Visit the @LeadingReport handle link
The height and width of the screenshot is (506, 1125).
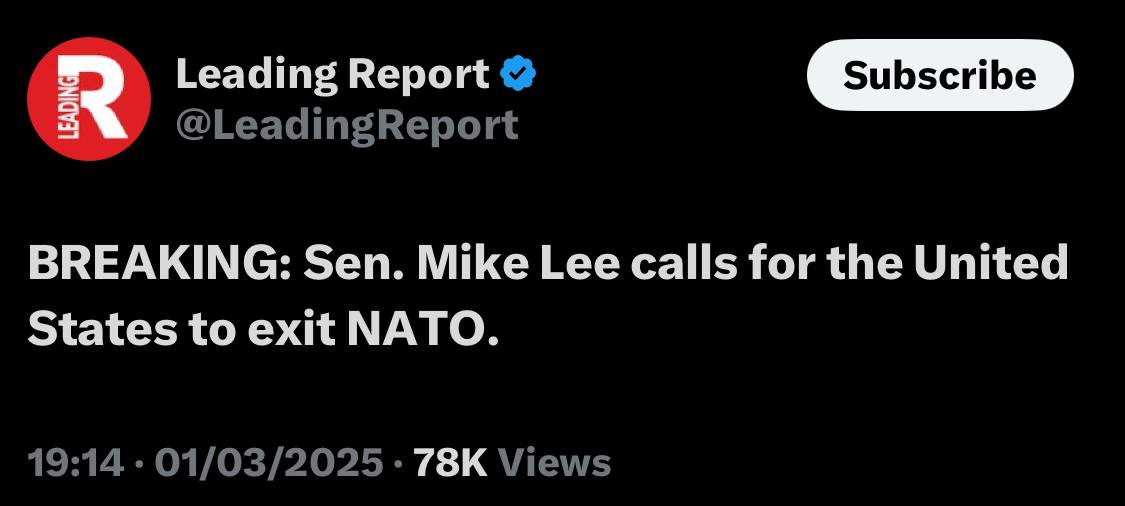347,124
